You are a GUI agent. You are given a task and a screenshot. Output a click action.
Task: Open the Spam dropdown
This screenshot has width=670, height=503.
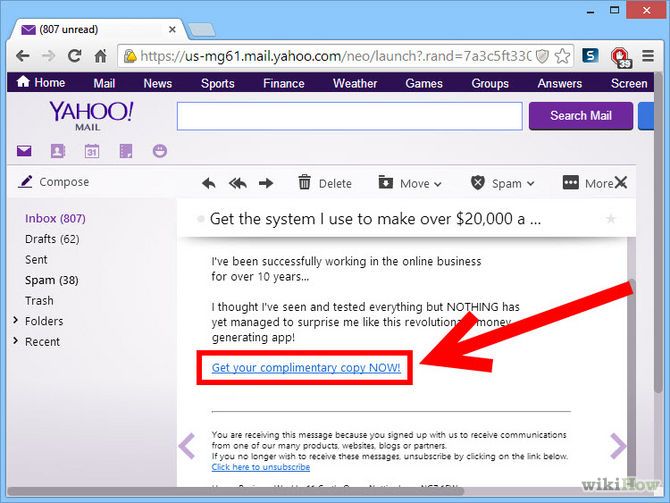[x=502, y=183]
